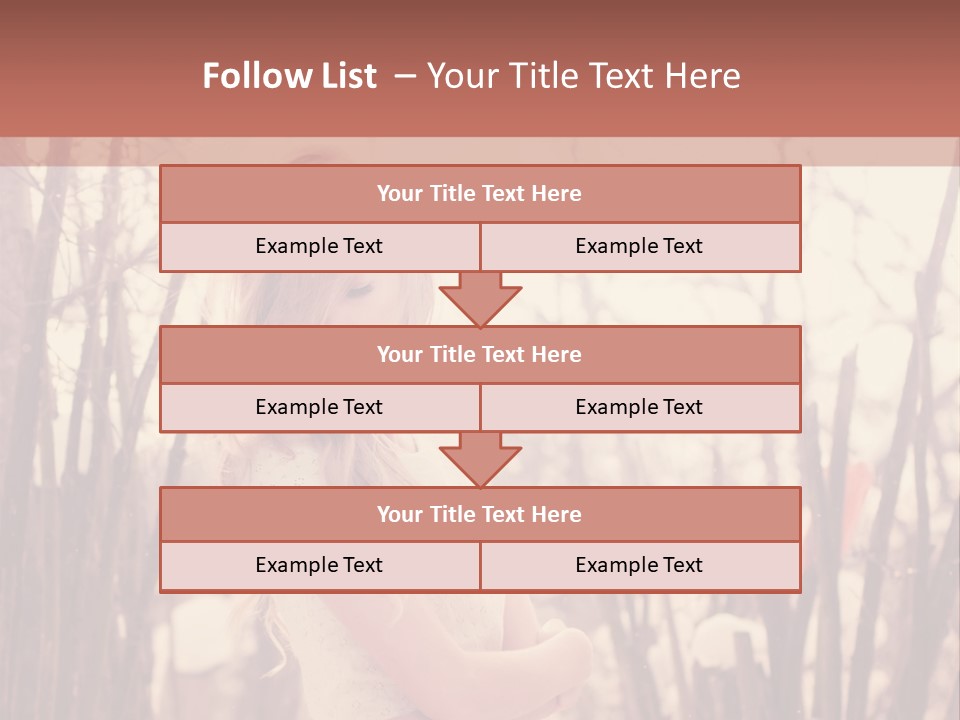Click the first block's right Example Text cell

point(640,247)
